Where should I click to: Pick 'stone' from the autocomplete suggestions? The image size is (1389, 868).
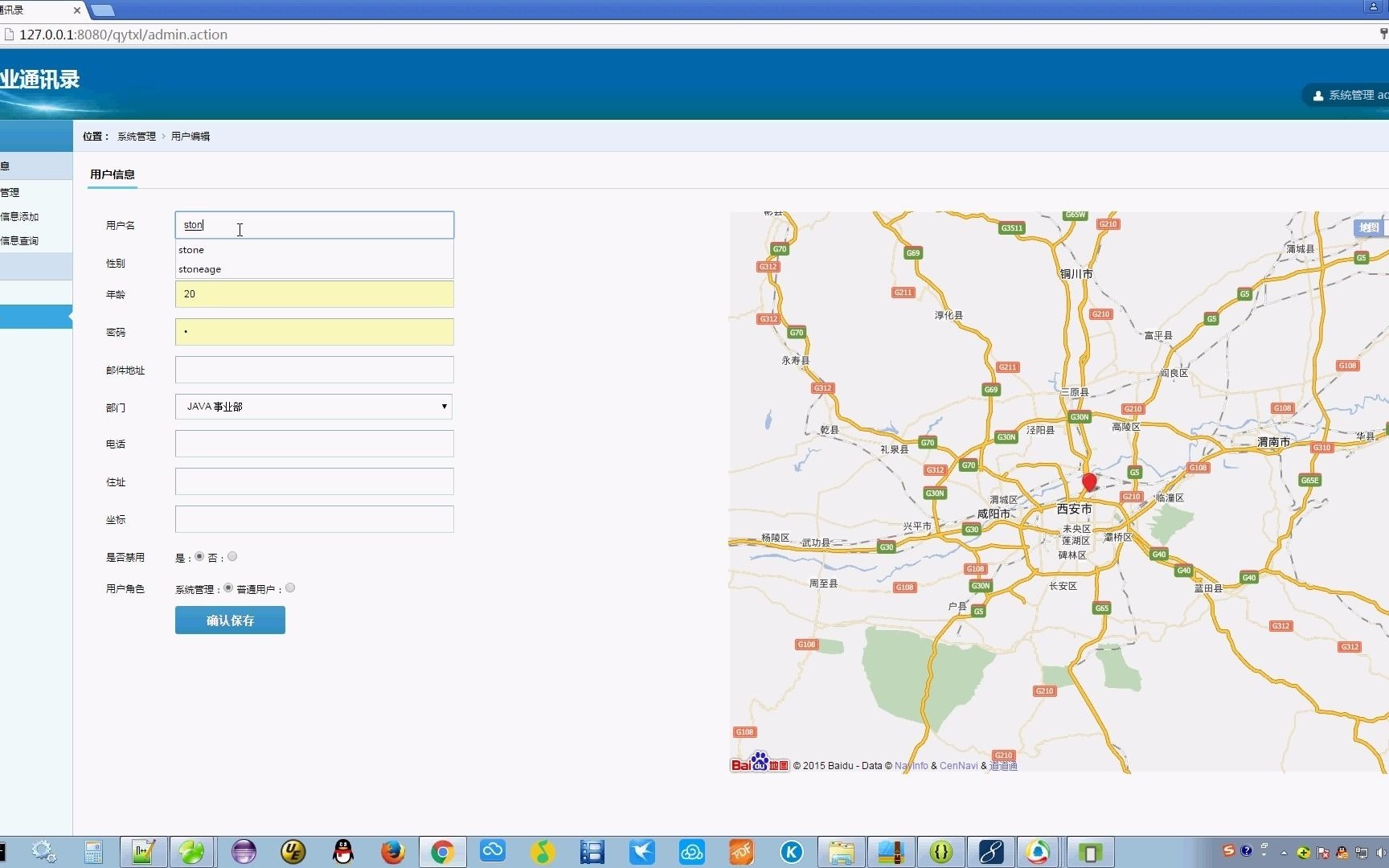(313, 250)
